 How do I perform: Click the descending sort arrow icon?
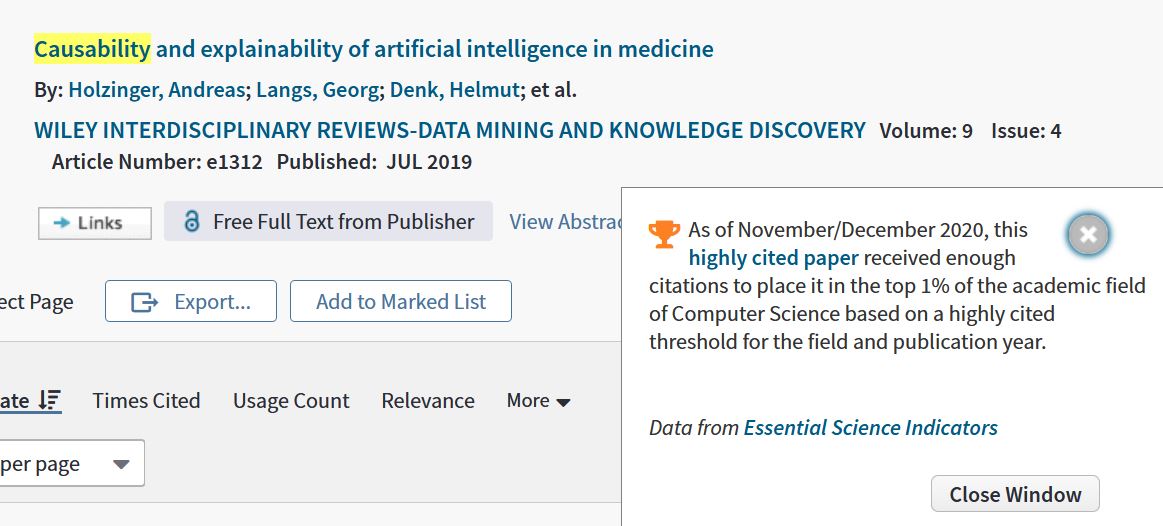pyautogui.click(x=50, y=401)
